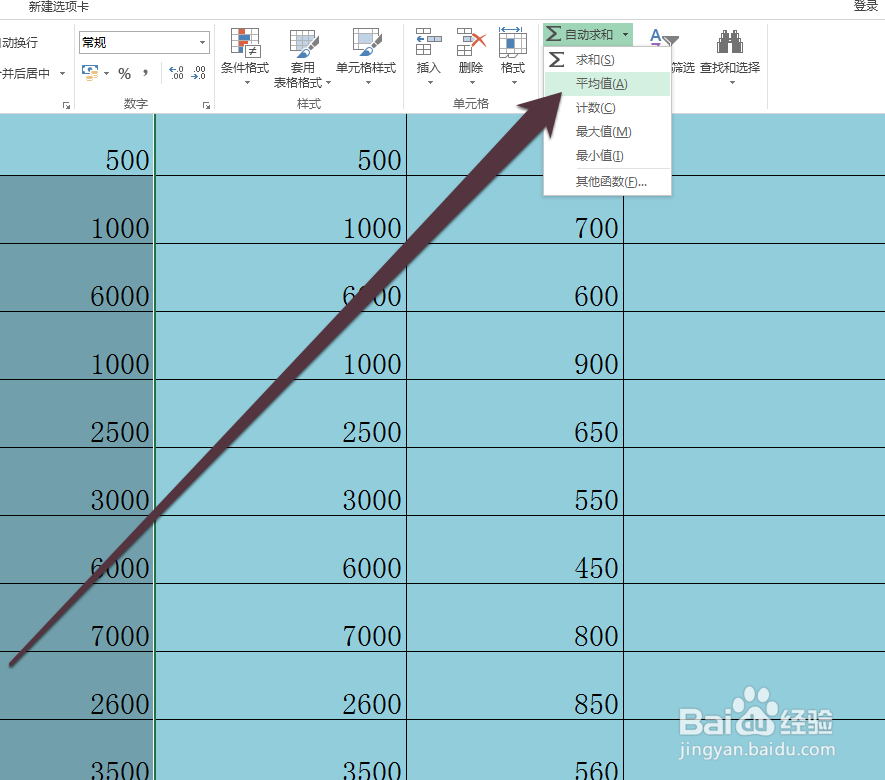885x780 pixels.
Task: Select 2500 cell in the unshaded second column
Action: pyautogui.click(x=281, y=414)
